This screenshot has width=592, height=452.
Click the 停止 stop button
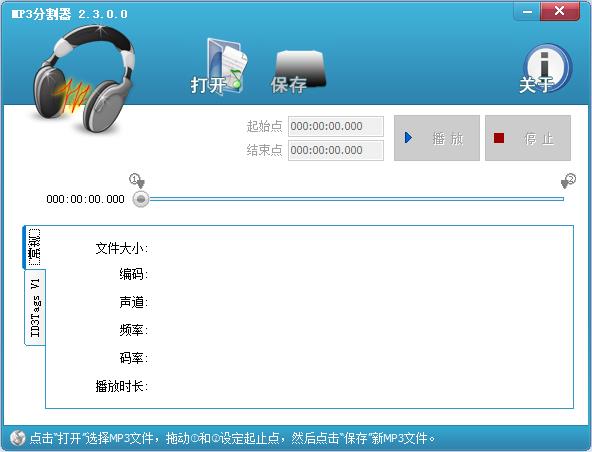(x=528, y=138)
